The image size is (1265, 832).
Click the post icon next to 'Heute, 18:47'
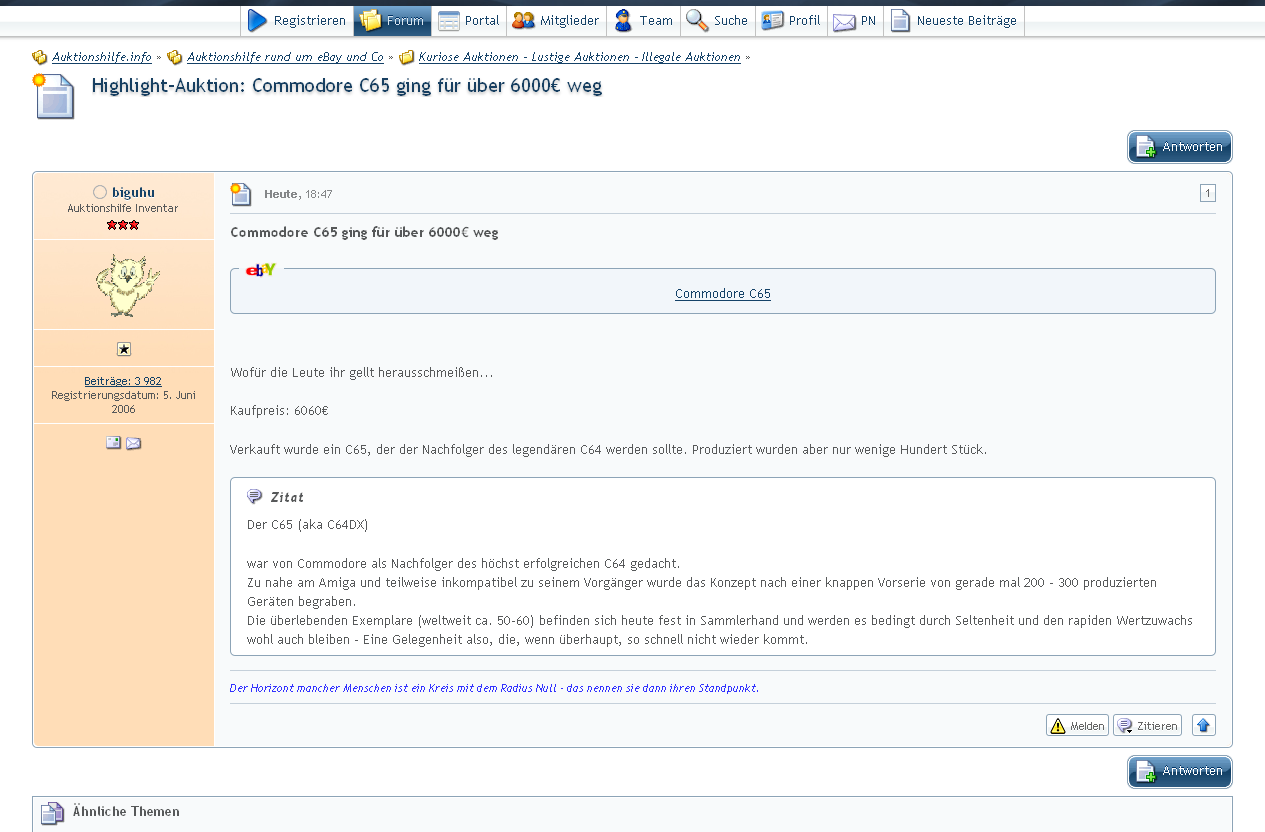coord(241,194)
